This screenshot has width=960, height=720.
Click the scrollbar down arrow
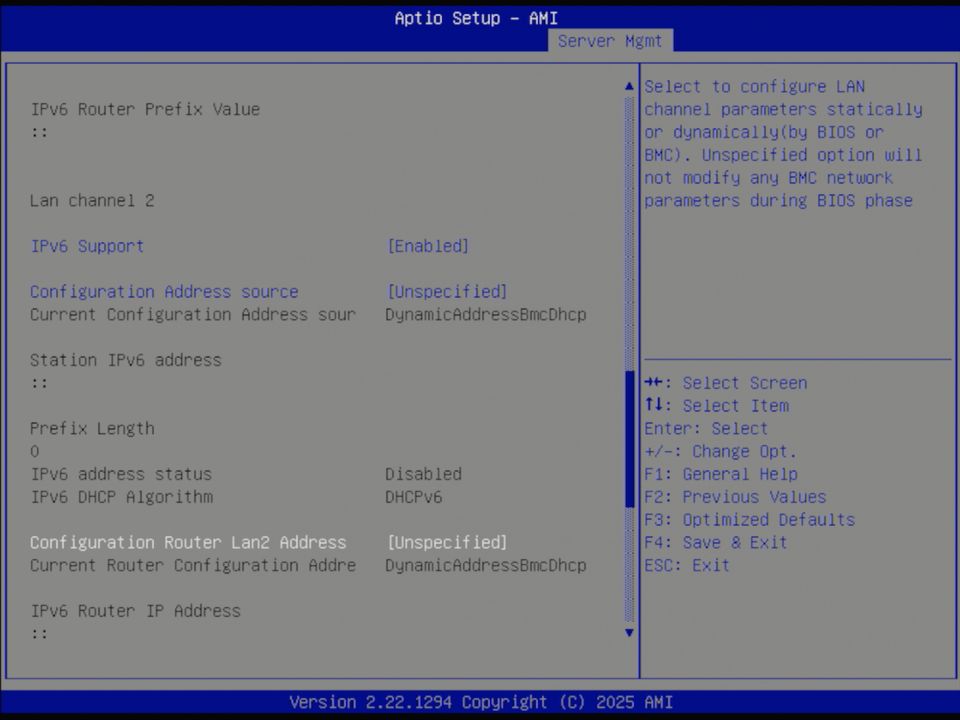coord(628,633)
